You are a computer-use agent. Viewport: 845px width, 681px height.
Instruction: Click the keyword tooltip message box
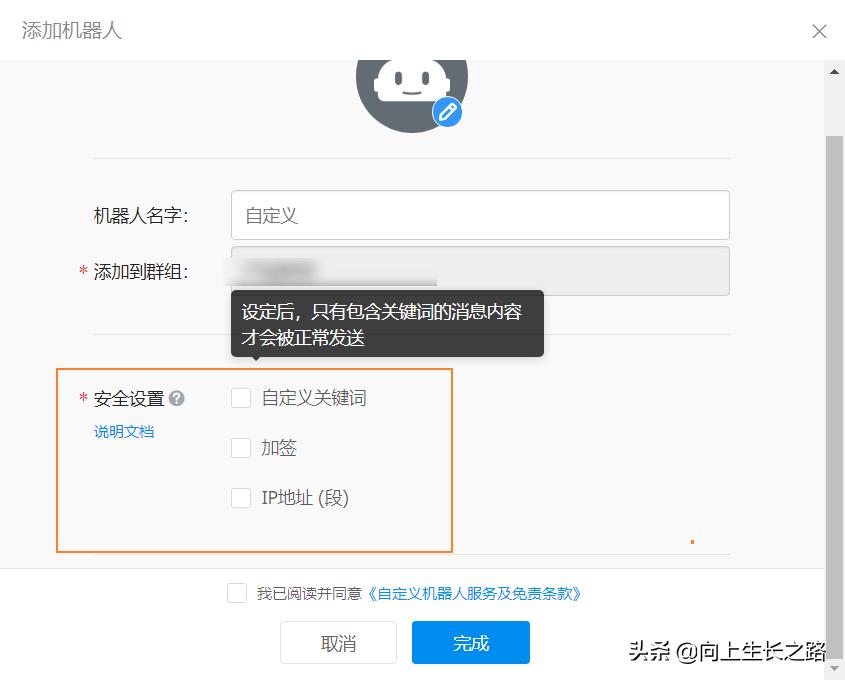[388, 322]
